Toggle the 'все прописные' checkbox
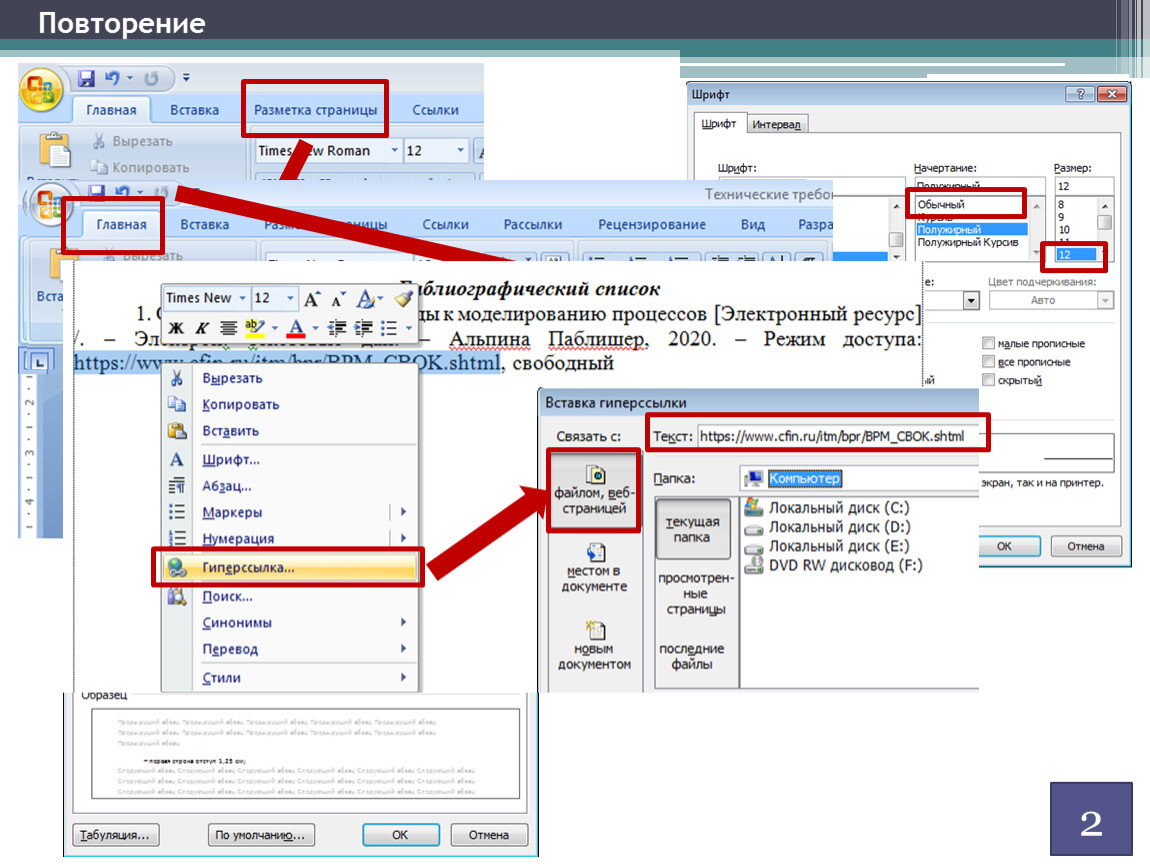This screenshot has width=1150, height=864. point(989,362)
